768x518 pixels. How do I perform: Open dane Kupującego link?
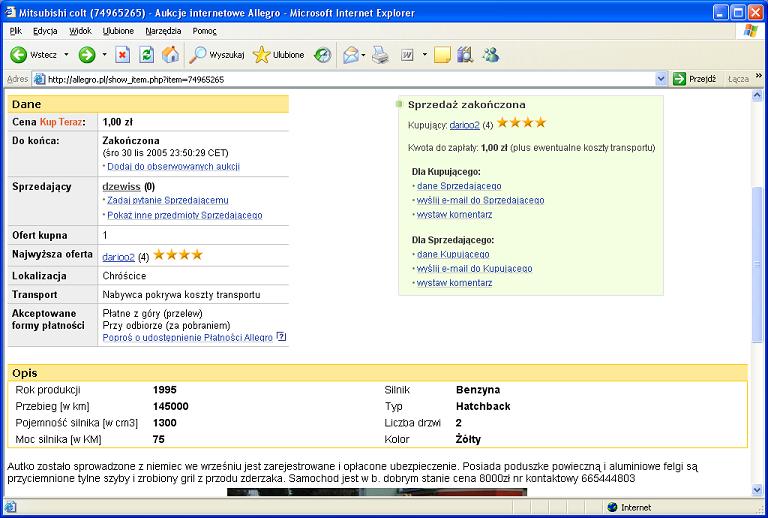[453, 254]
